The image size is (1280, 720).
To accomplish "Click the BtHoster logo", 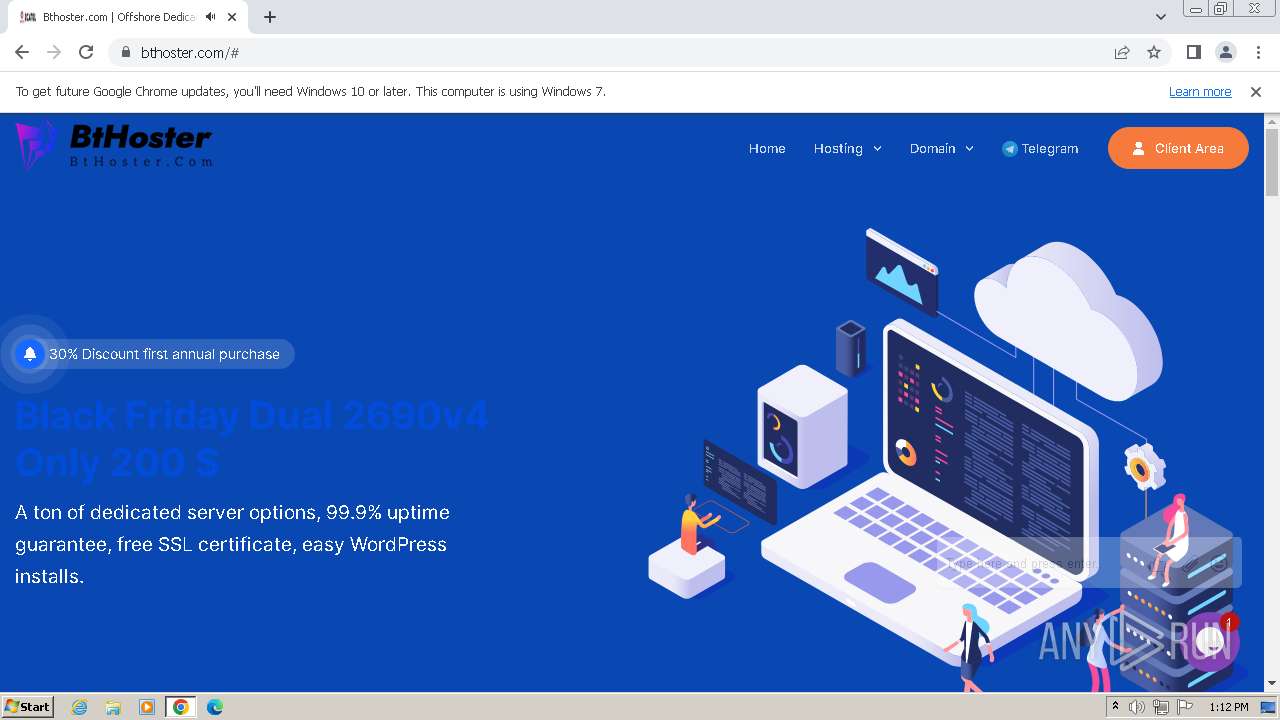I will 113,145.
